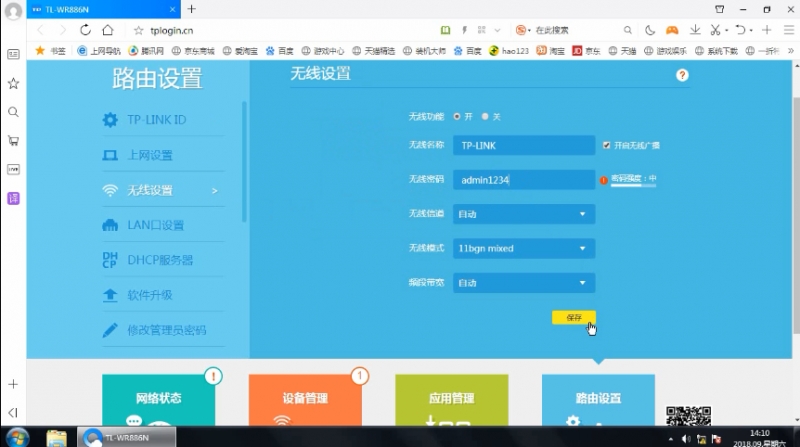
Task: Open the help question mark icon
Action: point(682,76)
